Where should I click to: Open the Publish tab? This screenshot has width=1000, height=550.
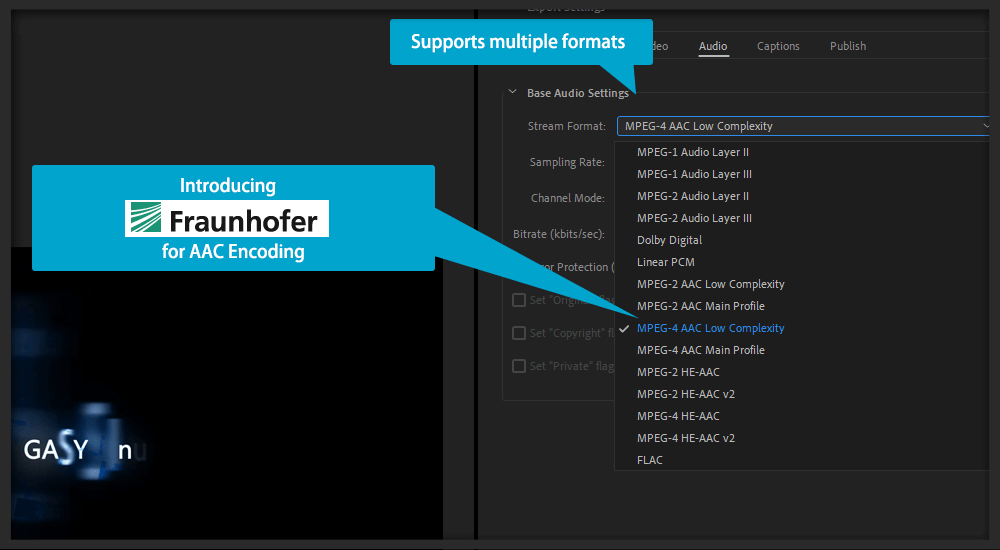848,46
